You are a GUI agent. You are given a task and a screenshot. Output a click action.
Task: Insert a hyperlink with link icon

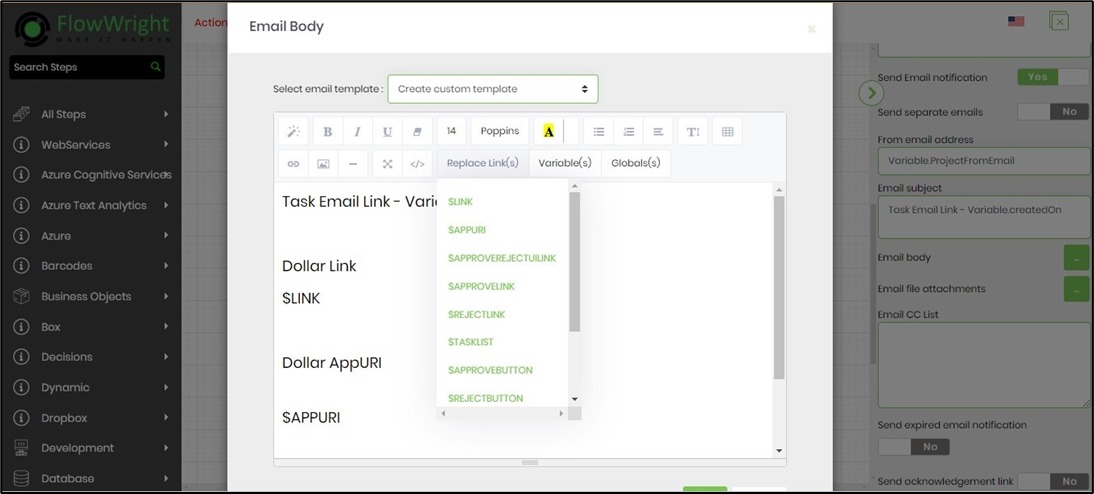tap(294, 164)
